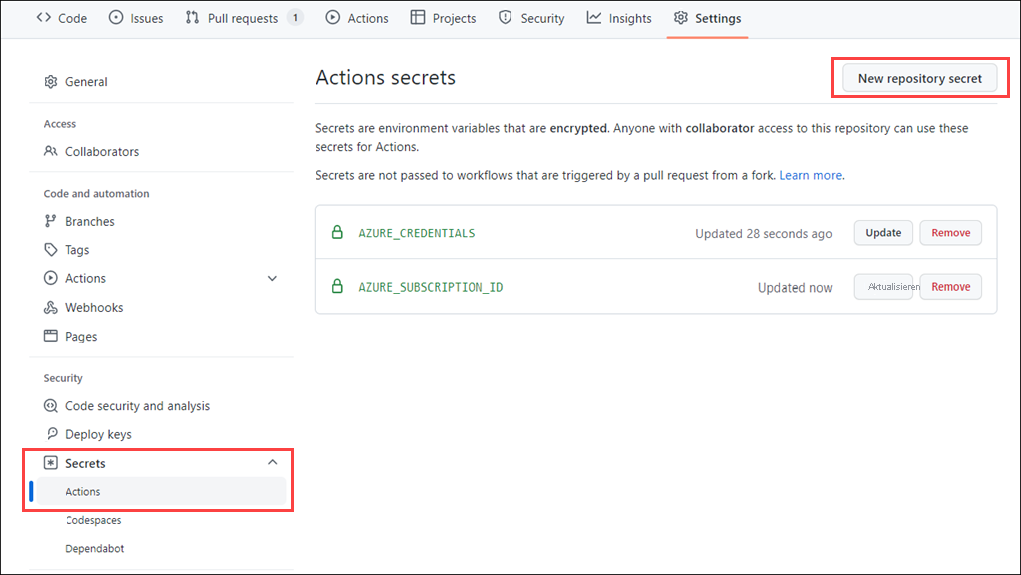
Task: Click the Settings gear icon in top navigation
Action: tap(680, 18)
